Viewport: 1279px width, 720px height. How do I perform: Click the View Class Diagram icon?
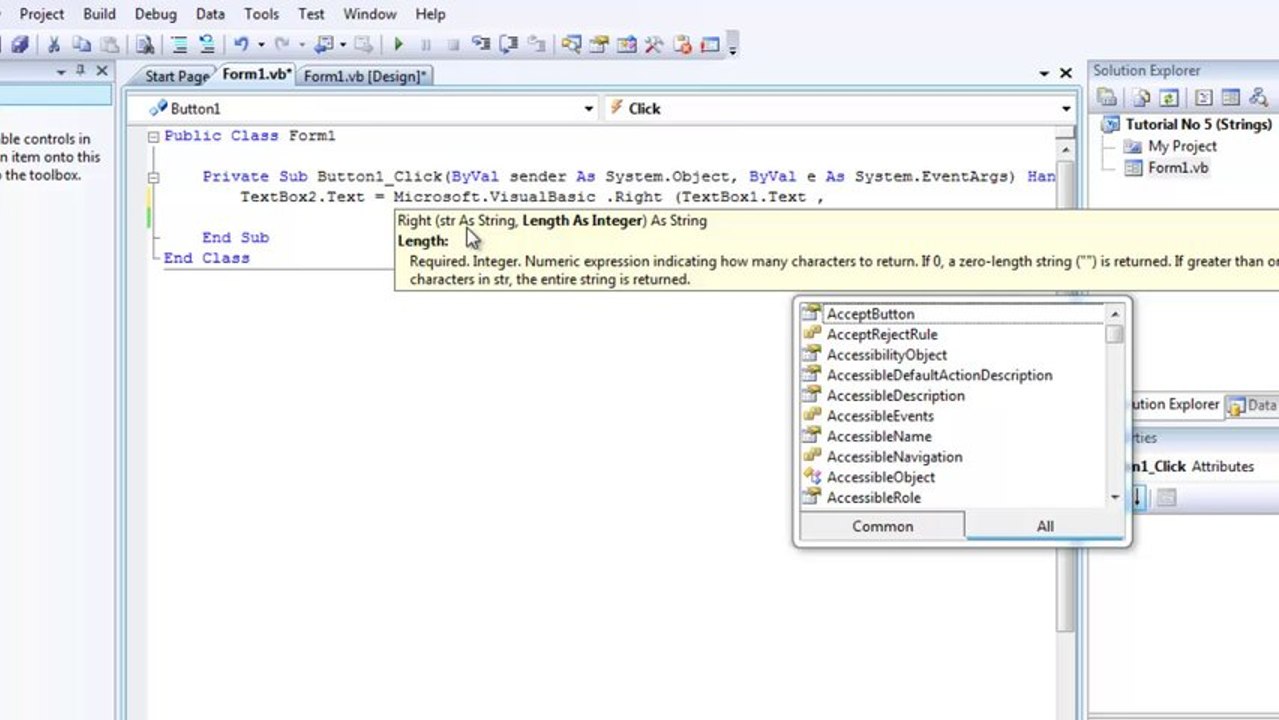pyautogui.click(x=1258, y=97)
